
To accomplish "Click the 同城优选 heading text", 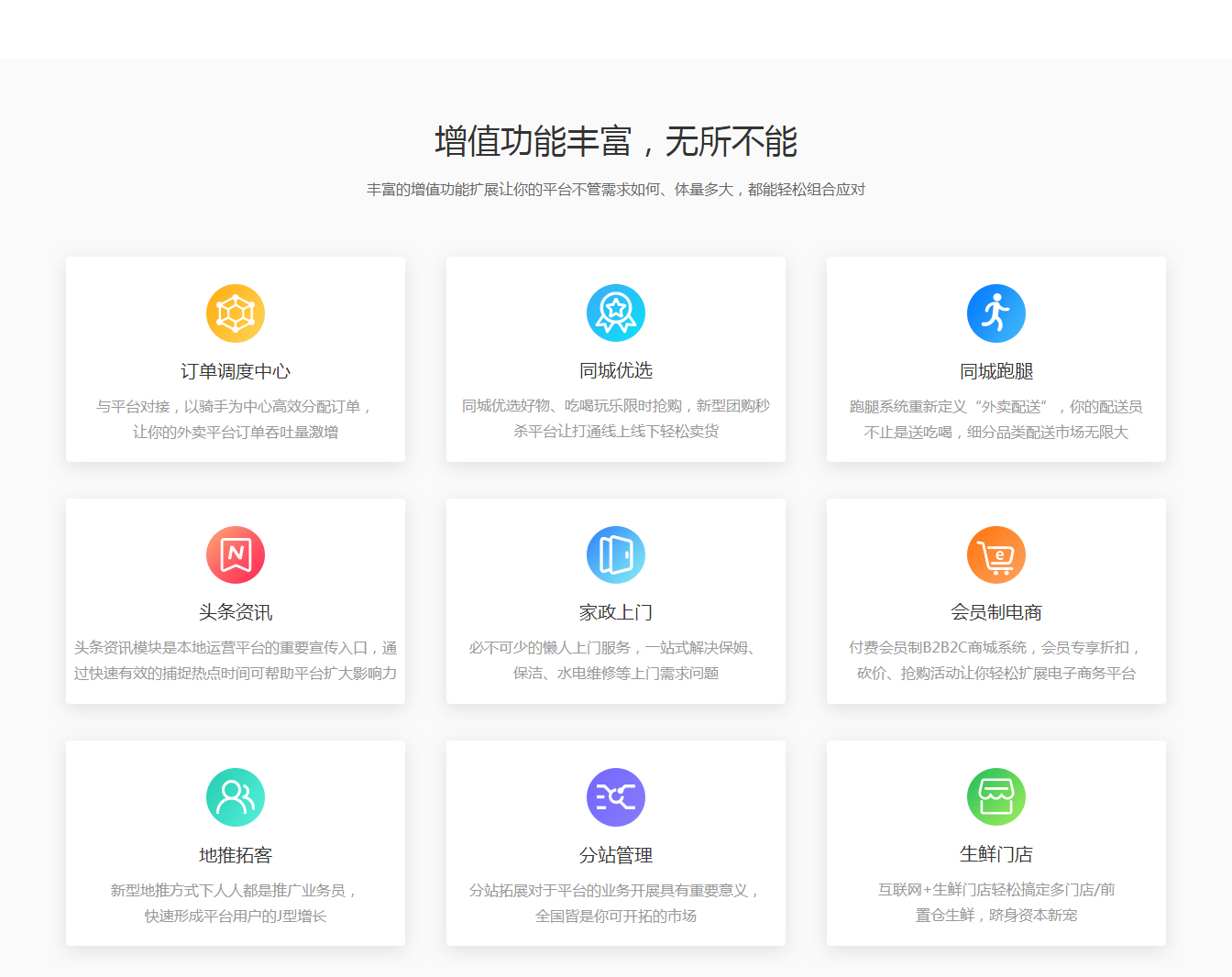I will (616, 370).
